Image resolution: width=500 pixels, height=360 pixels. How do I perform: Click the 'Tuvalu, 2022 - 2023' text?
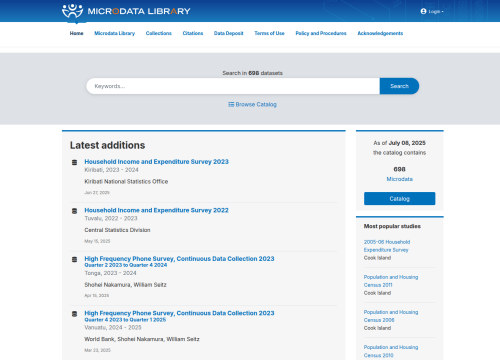tap(111, 218)
